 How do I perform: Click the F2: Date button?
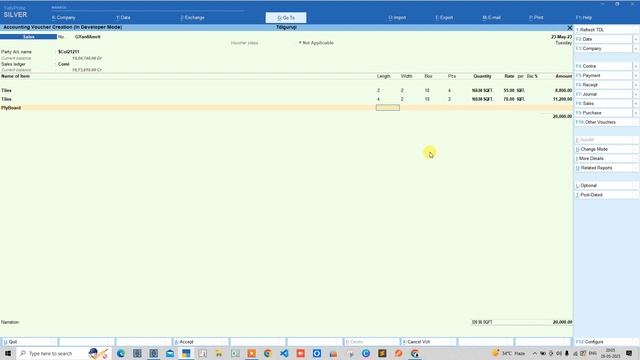pyautogui.click(x=604, y=39)
